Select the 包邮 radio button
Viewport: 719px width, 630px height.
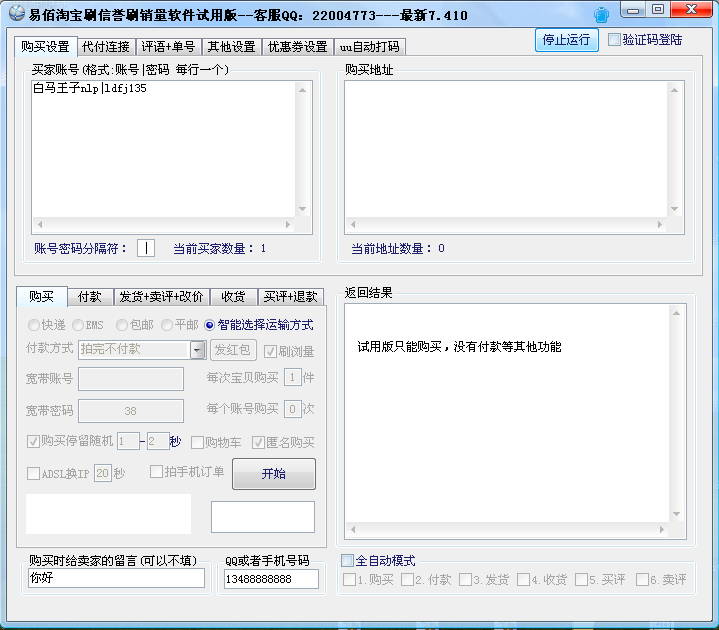click(x=122, y=325)
